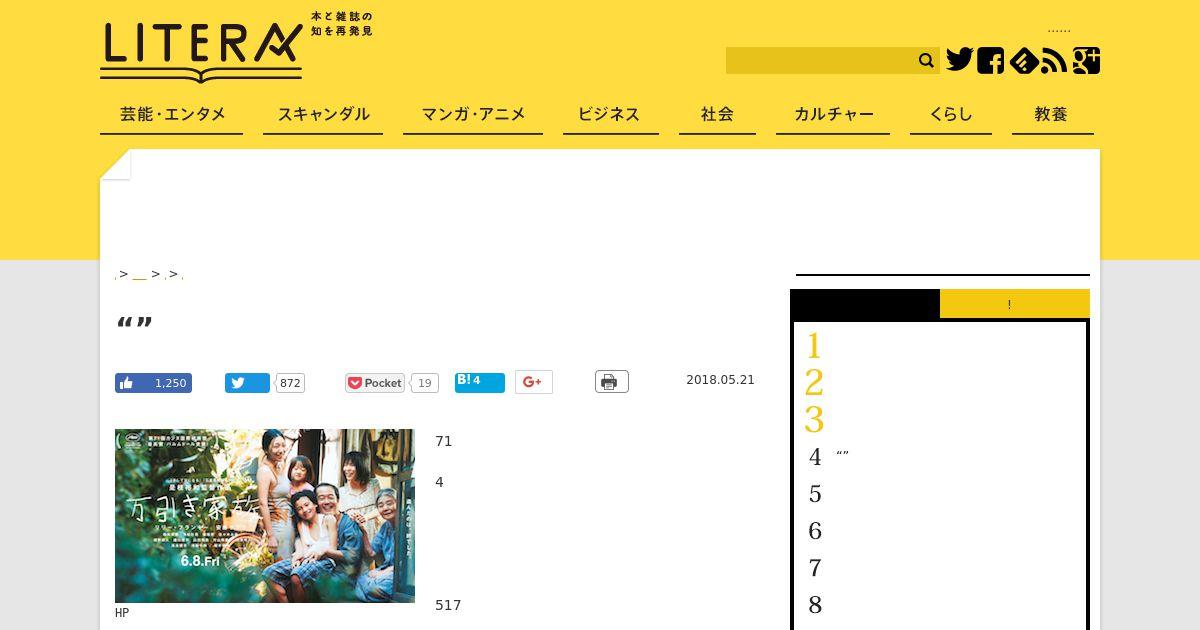Switch to the black ranking tab
Screen dimensions: 1200x630
[x=865, y=304]
